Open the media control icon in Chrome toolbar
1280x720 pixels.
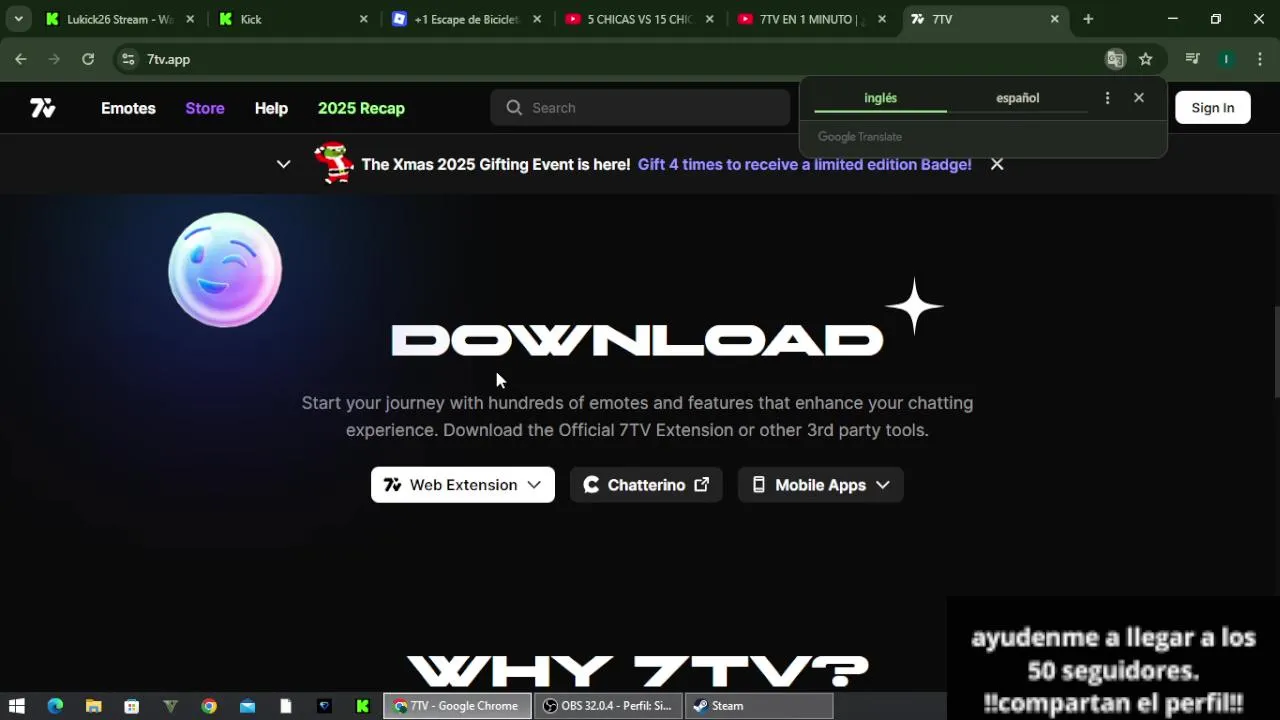tap(1192, 59)
